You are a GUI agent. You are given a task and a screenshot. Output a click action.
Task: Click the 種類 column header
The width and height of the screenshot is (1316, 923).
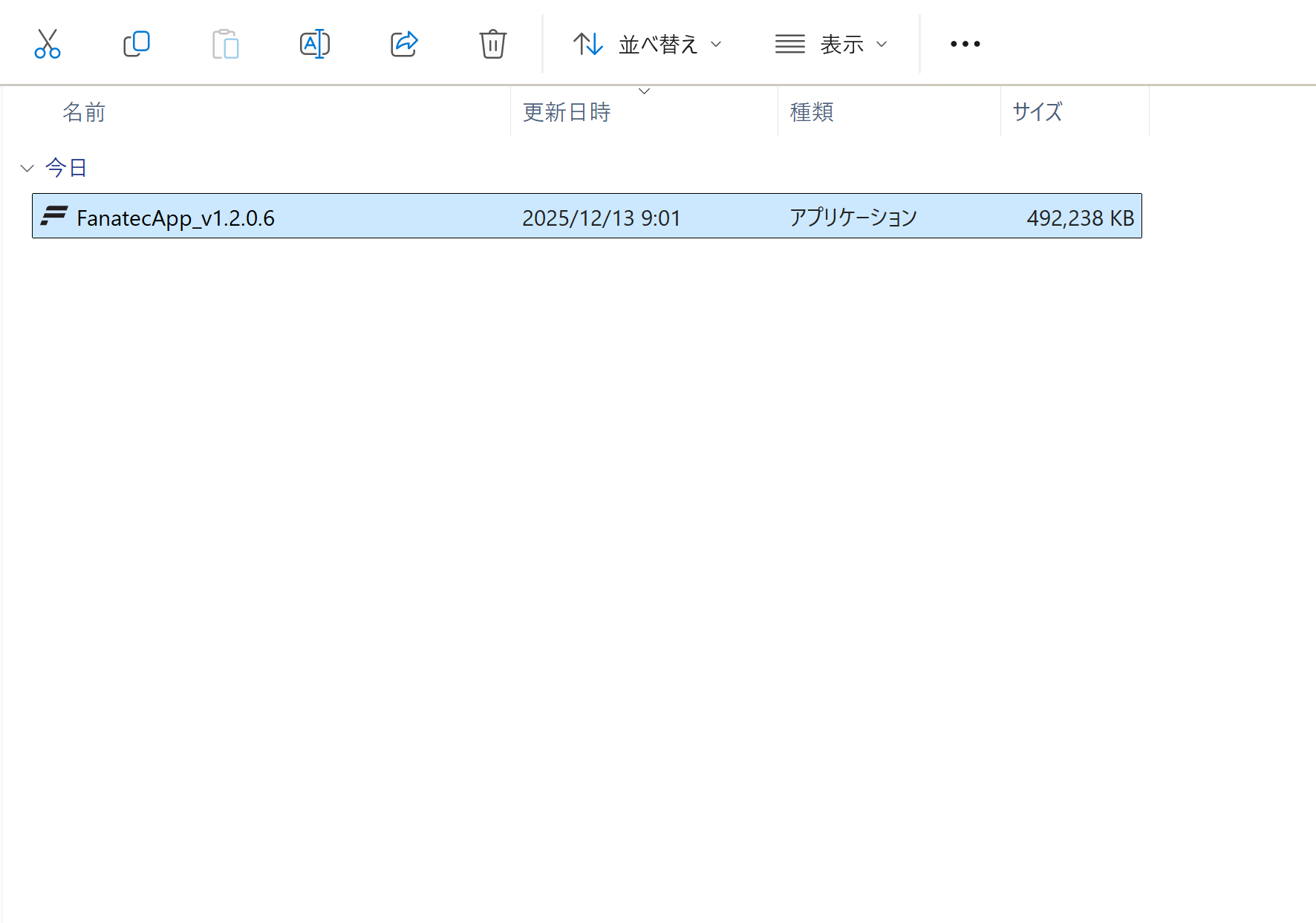(x=812, y=112)
